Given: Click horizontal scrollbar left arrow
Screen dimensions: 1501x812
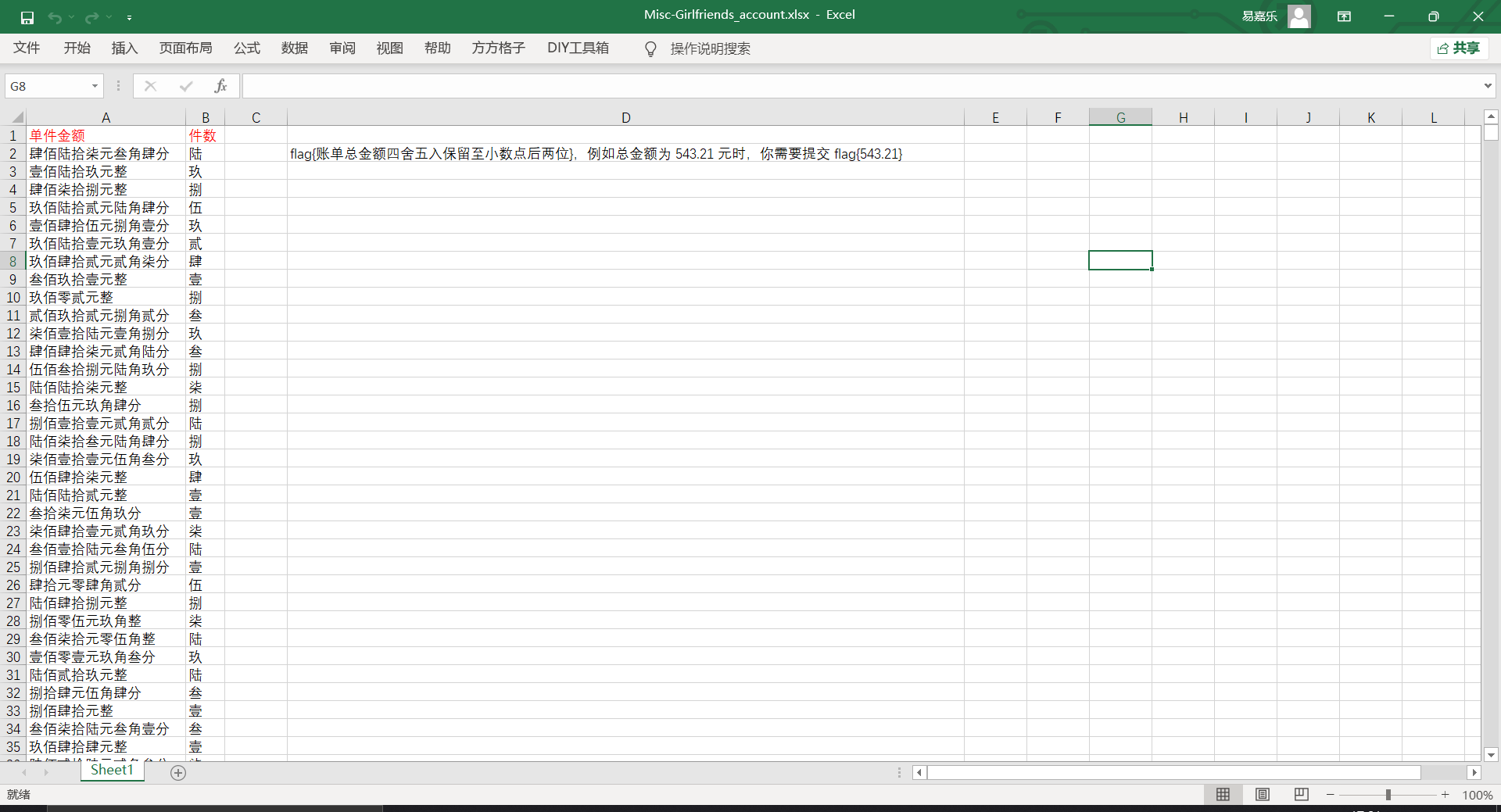Looking at the screenshot, I should (x=919, y=772).
